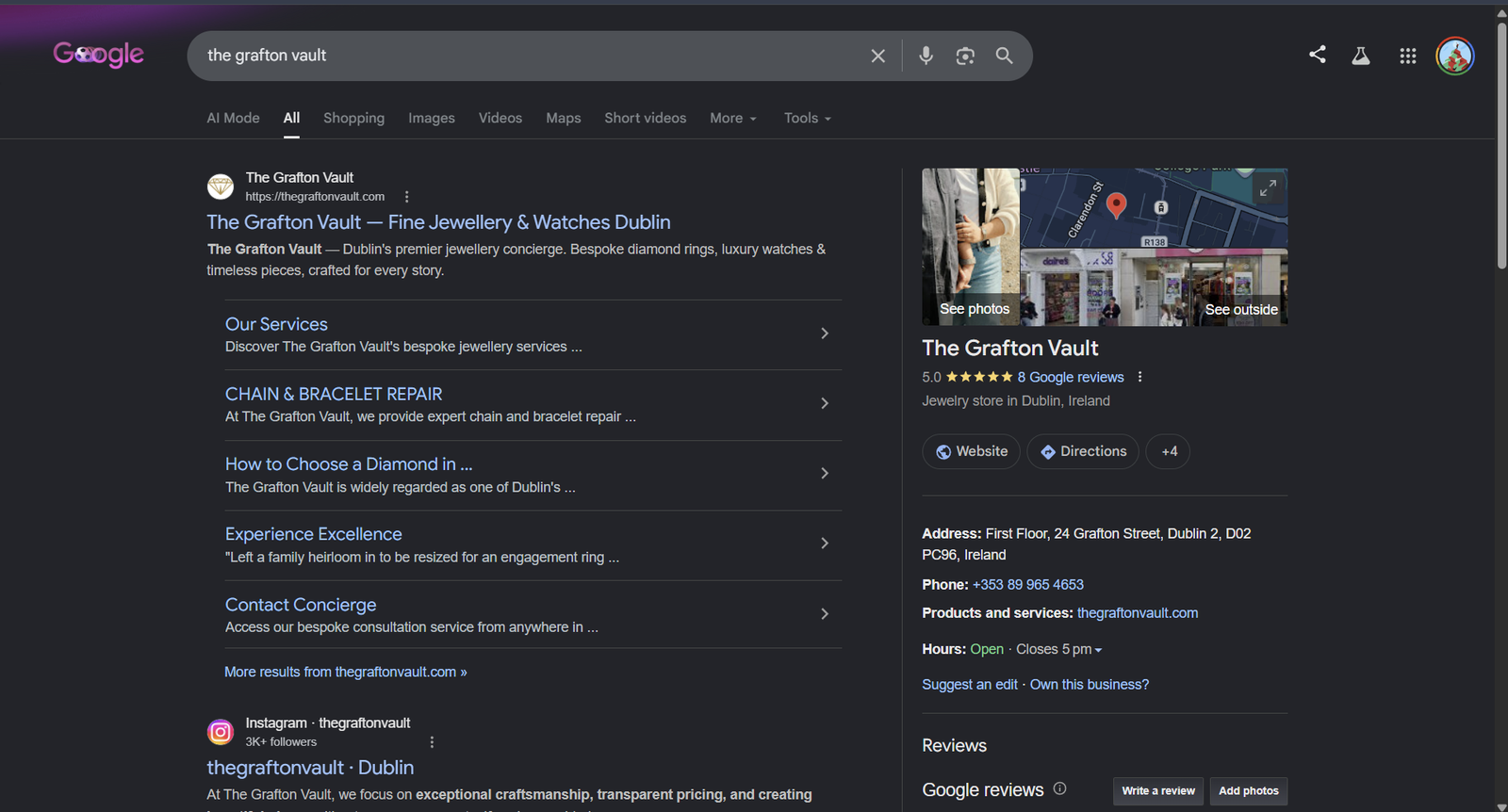This screenshot has height=812, width=1508.
Task: Click the Website button in the knowledge panel
Action: (971, 451)
